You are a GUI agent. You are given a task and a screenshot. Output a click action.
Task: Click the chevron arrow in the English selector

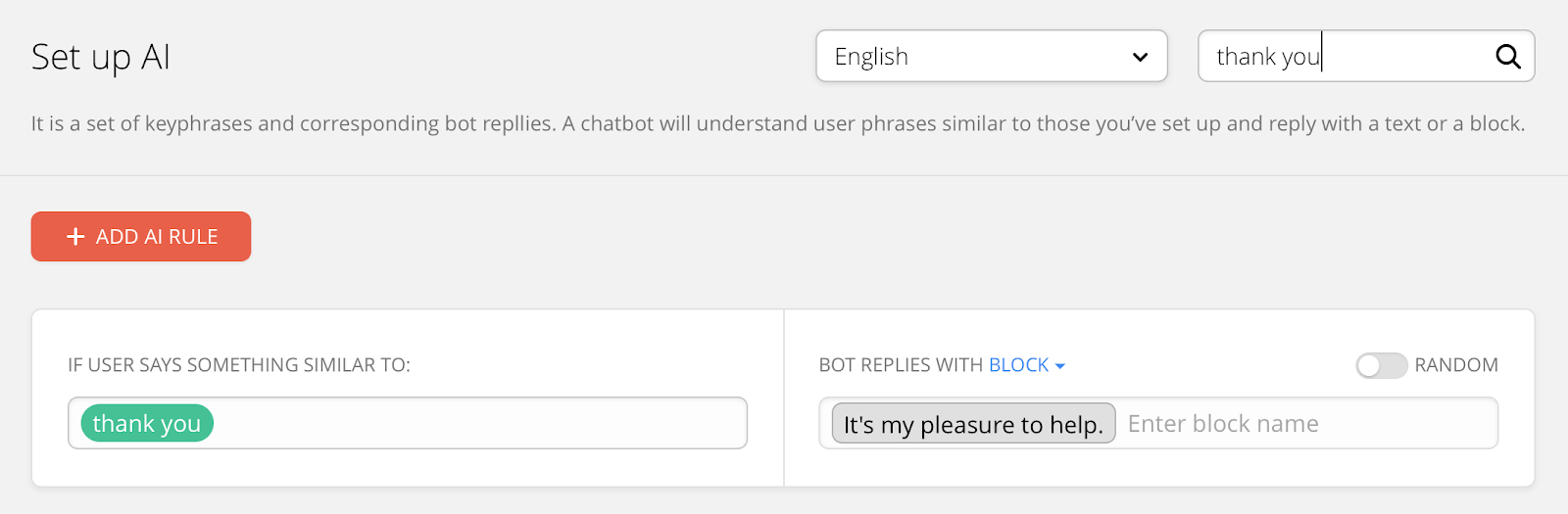point(1140,57)
